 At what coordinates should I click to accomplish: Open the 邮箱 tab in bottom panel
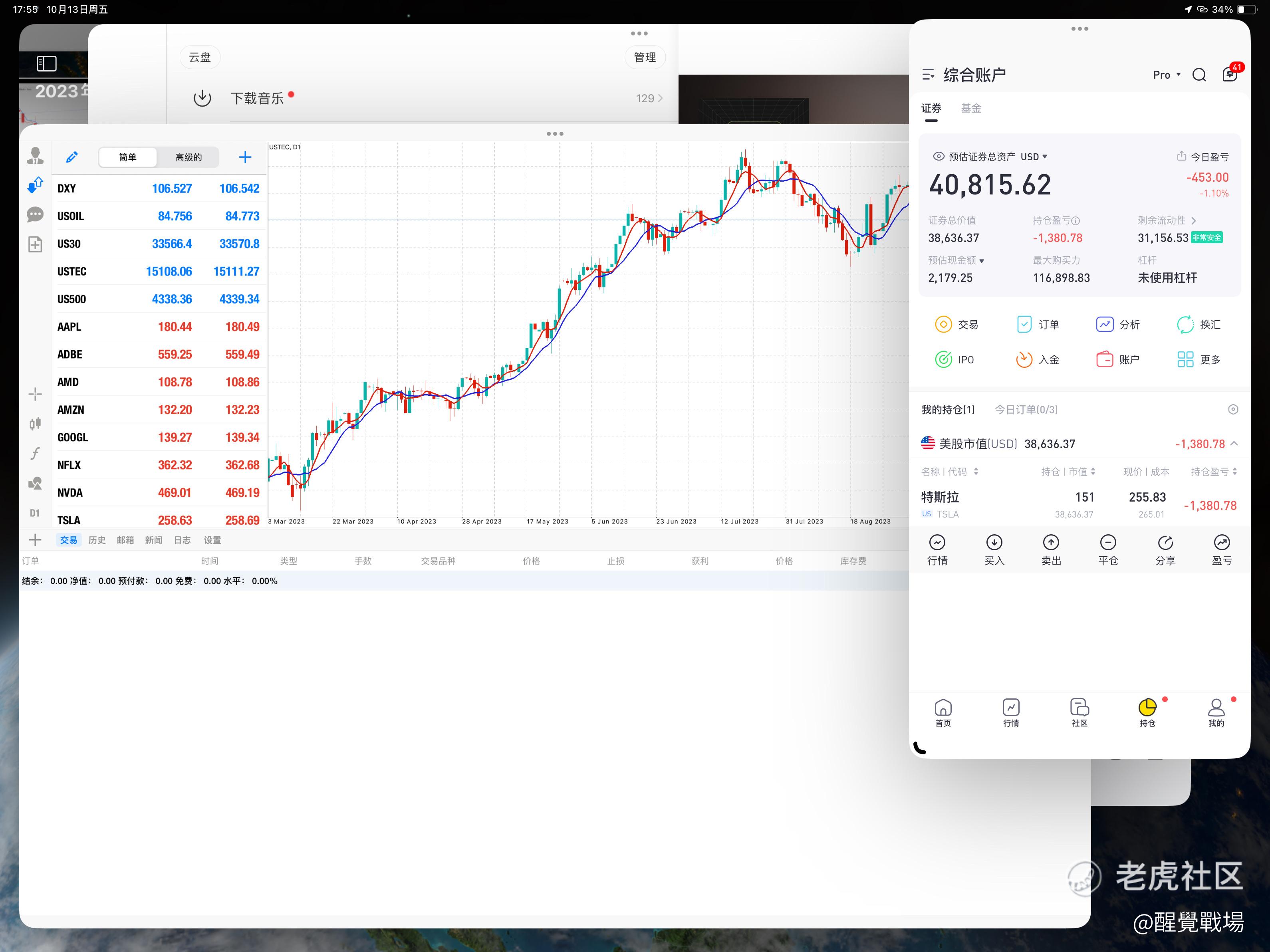point(125,540)
